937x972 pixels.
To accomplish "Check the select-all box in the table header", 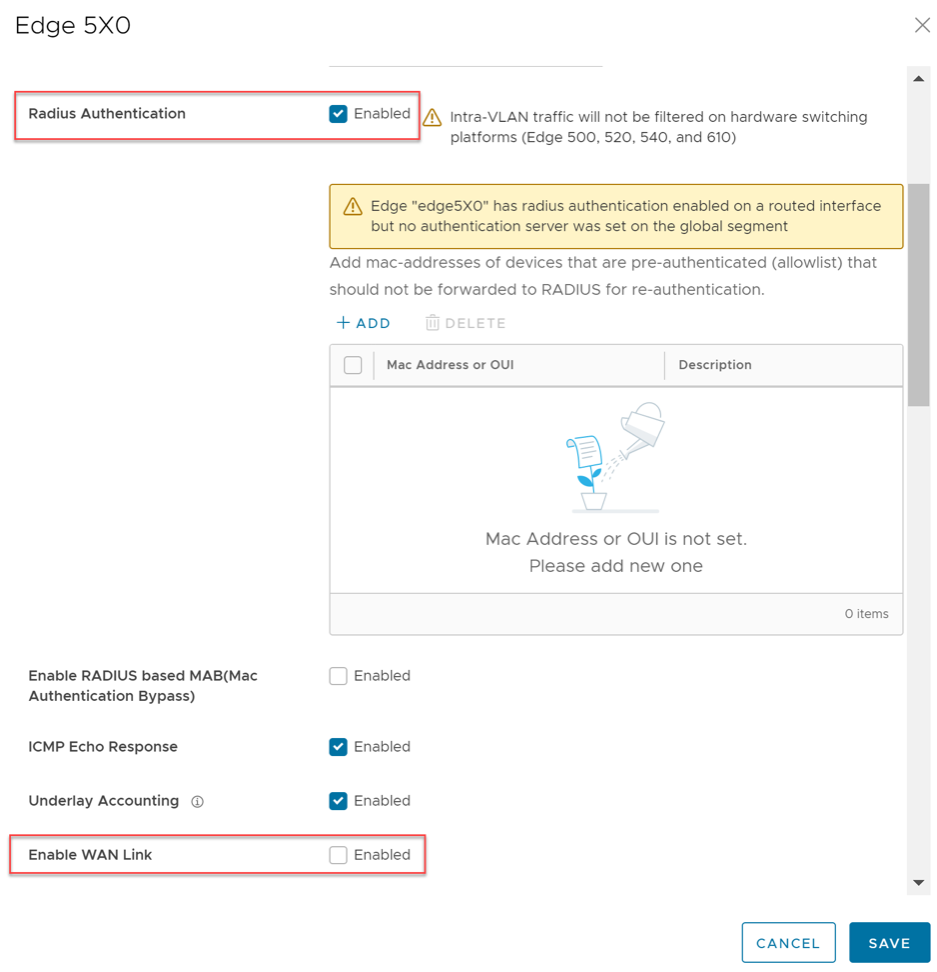I will click(351, 364).
